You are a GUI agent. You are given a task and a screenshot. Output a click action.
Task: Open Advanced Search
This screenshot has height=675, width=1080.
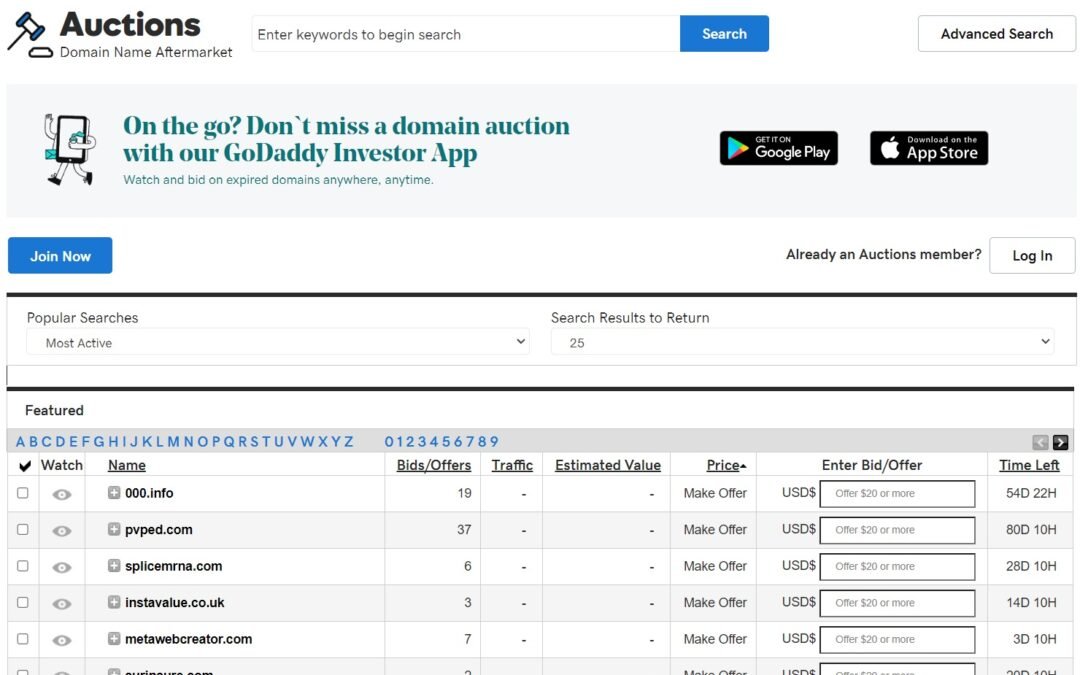coord(997,34)
